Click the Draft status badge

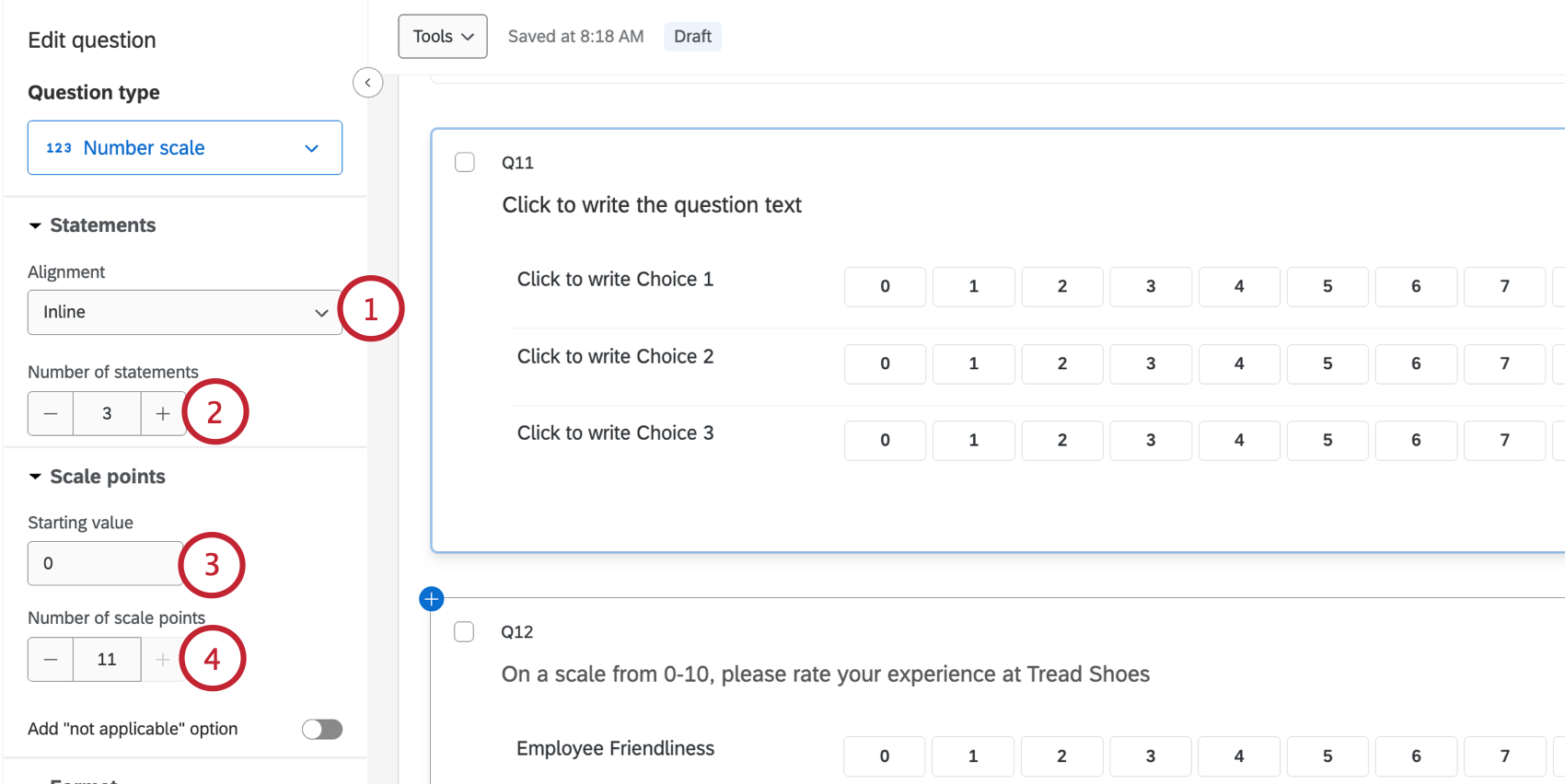click(692, 37)
